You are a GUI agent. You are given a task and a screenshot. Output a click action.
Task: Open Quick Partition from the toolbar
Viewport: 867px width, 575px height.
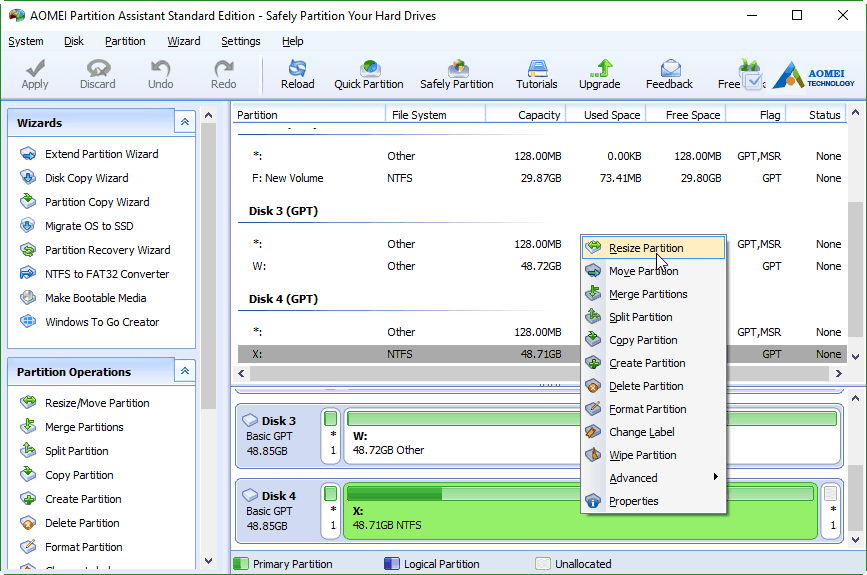click(x=369, y=74)
